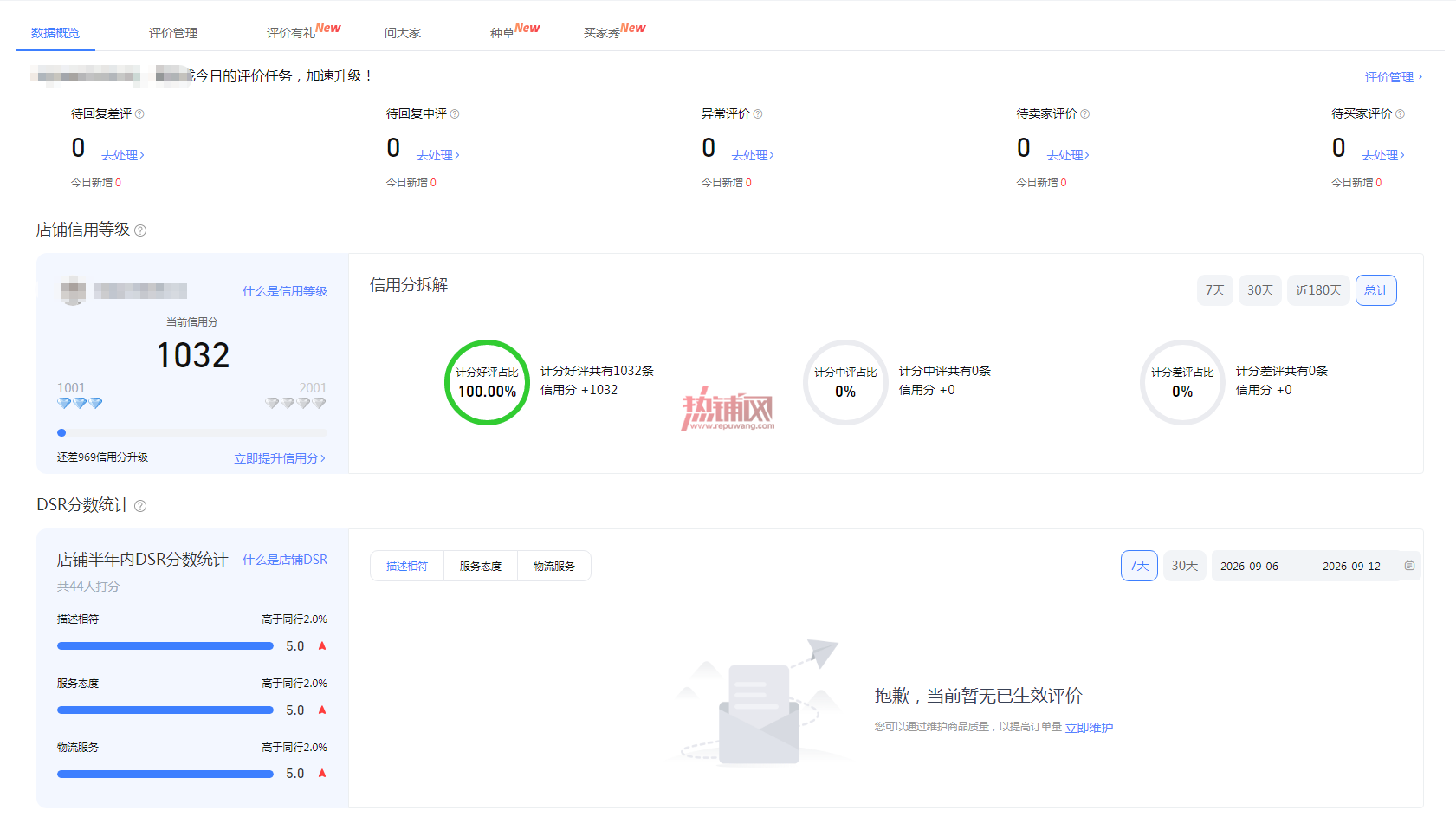Image resolution: width=1456 pixels, height=817 pixels.
Task: Click help icon next to 待回复差评
Action: coord(139,114)
